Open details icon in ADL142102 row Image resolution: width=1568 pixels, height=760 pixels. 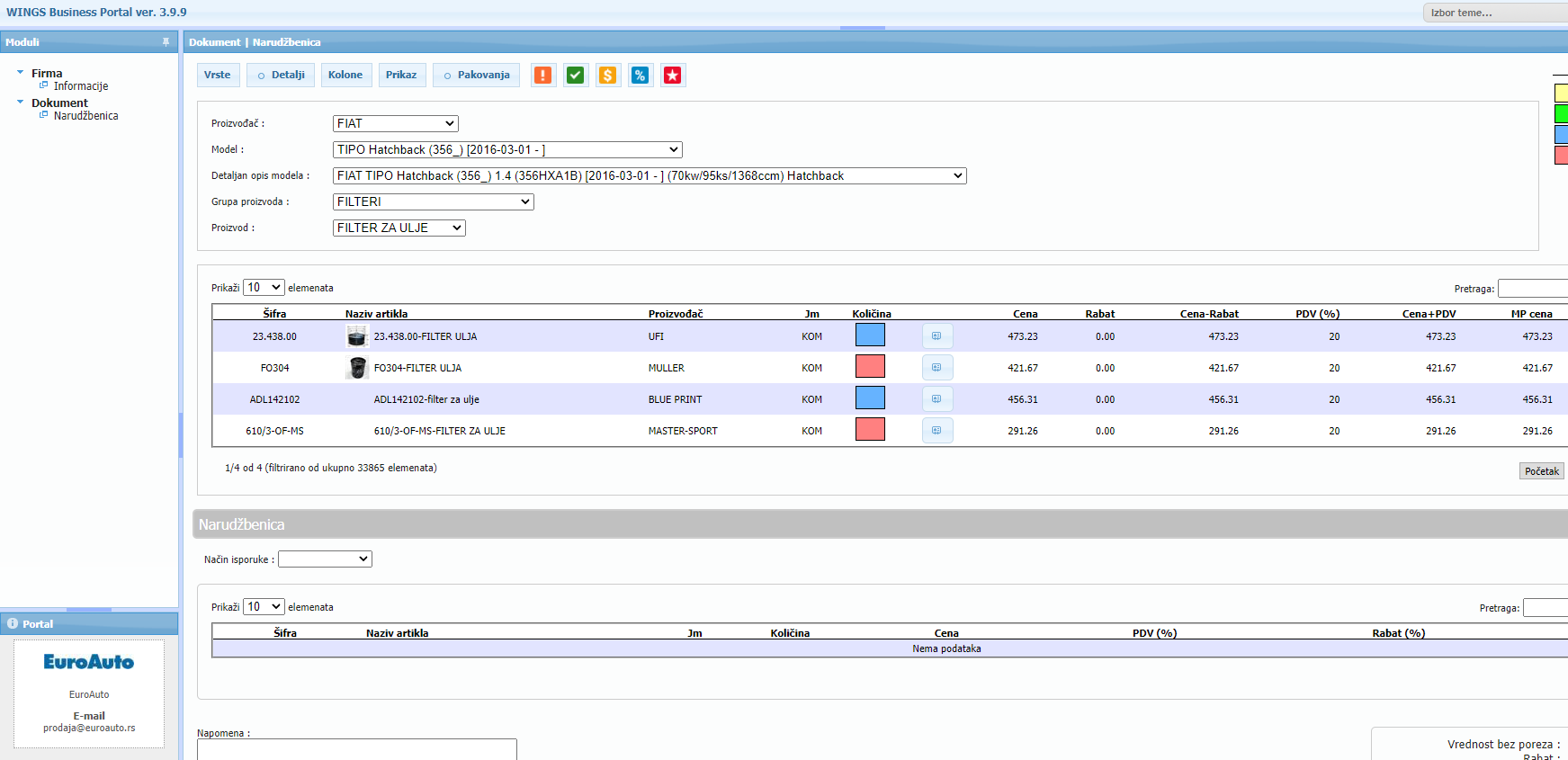click(937, 399)
